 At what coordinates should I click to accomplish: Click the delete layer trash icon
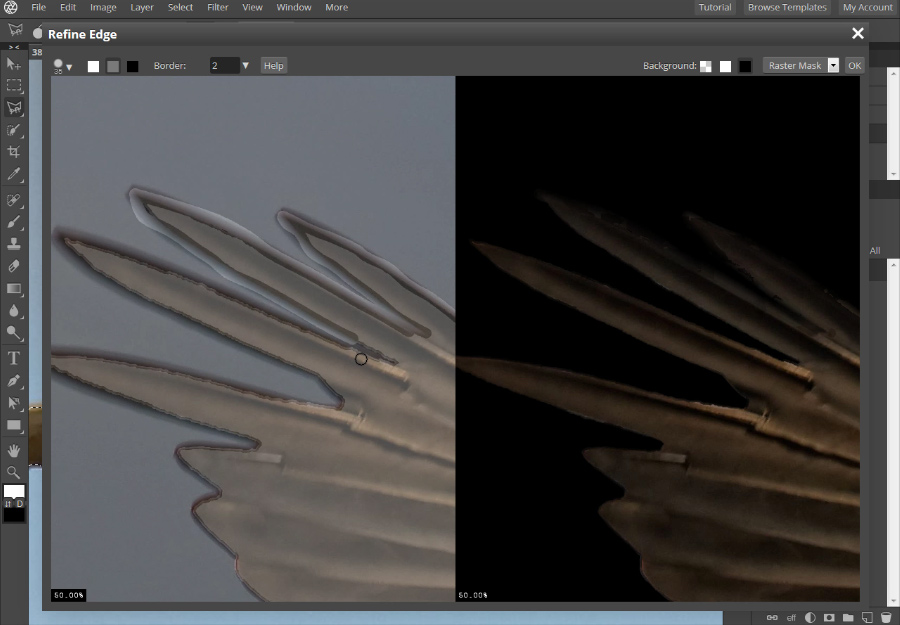[886, 617]
